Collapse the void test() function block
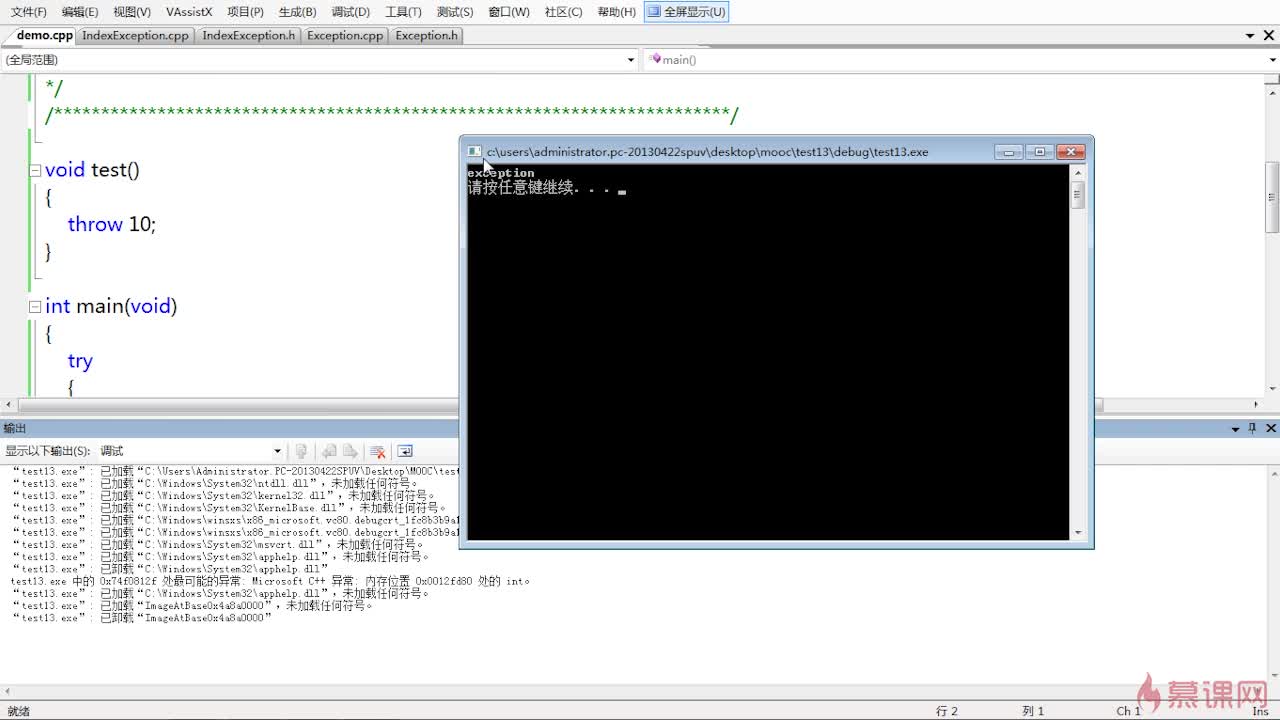Image resolution: width=1280 pixels, height=720 pixels. pyautogui.click(x=36, y=171)
